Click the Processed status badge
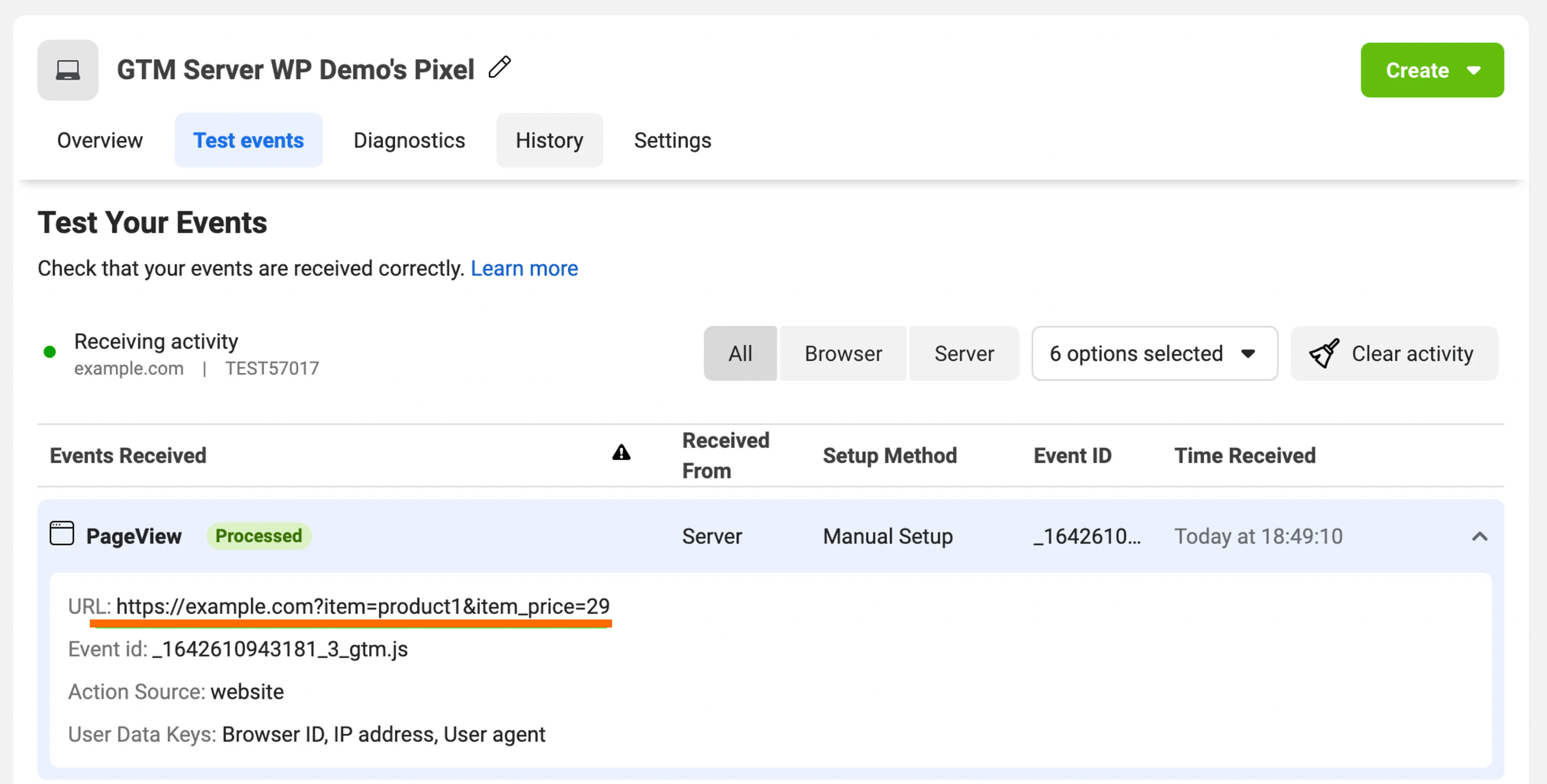This screenshot has width=1547, height=784. [259, 536]
